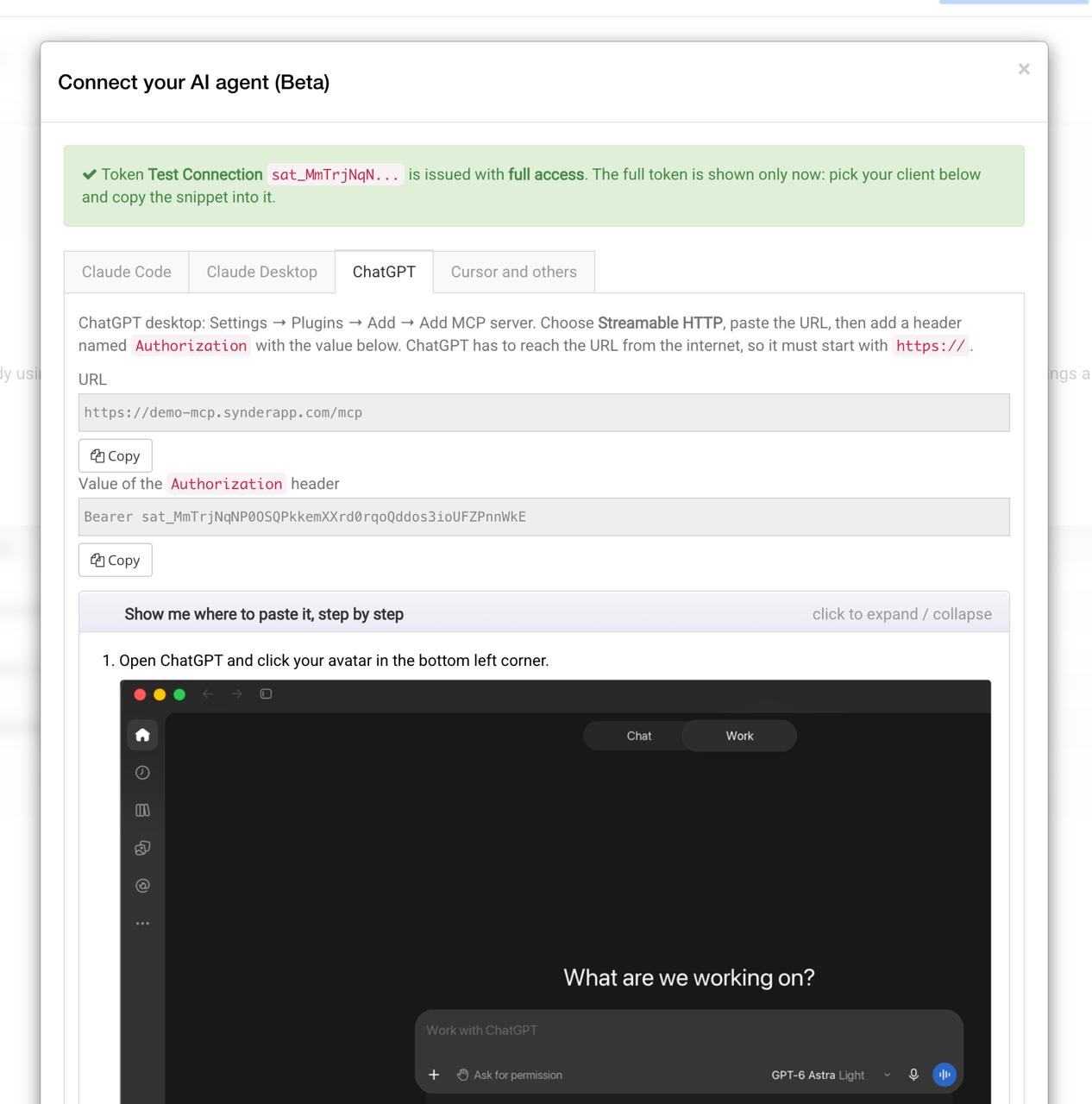Select the ChatGPT tab

click(x=384, y=272)
